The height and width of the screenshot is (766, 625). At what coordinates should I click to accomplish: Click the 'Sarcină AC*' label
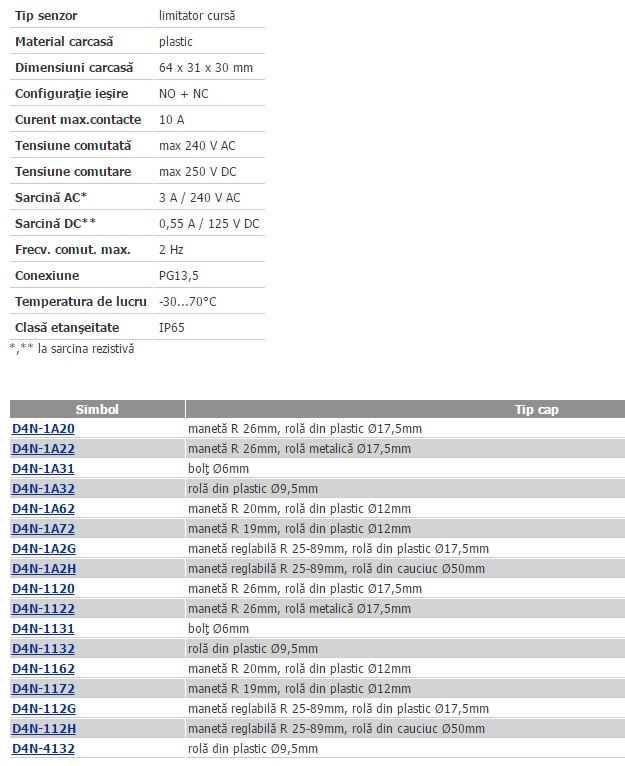click(51, 197)
